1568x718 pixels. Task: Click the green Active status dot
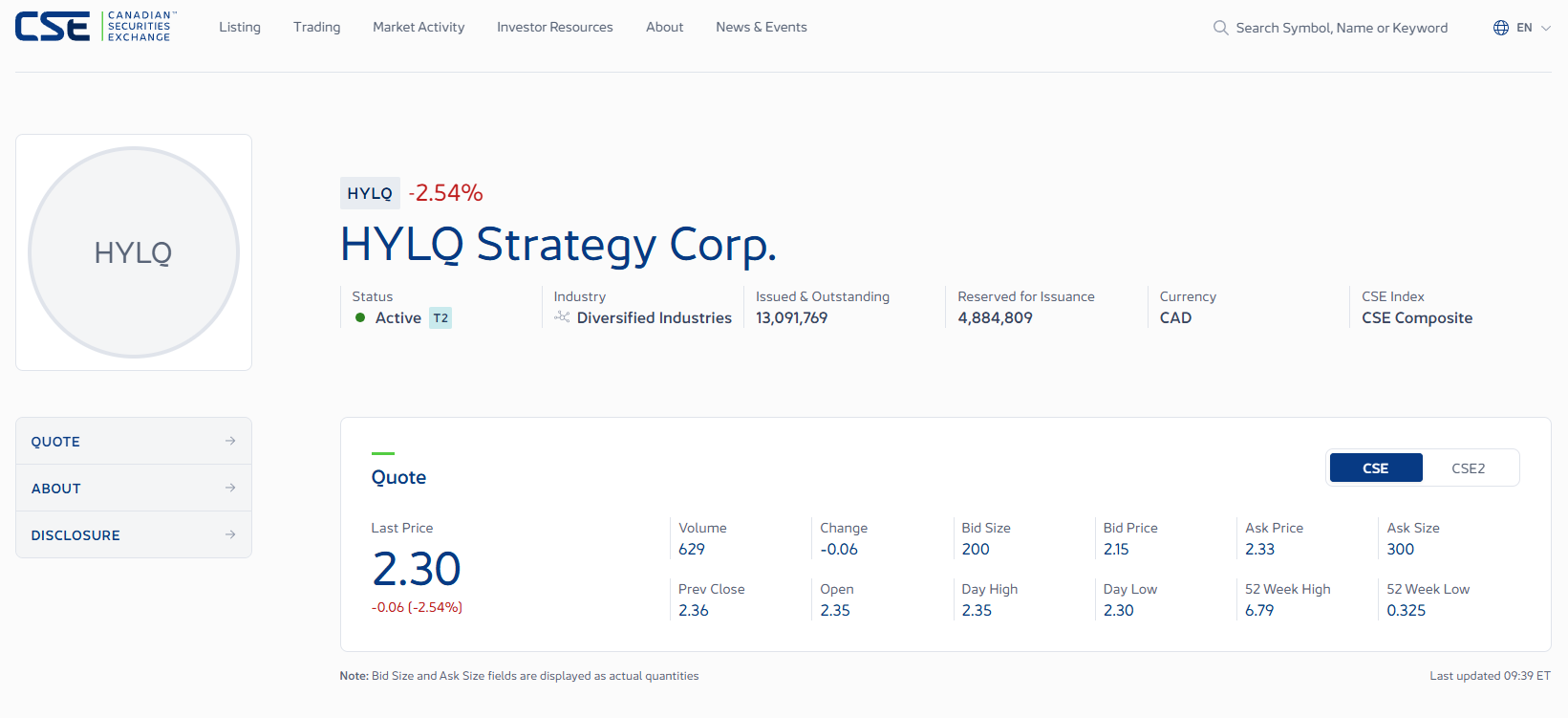point(360,317)
